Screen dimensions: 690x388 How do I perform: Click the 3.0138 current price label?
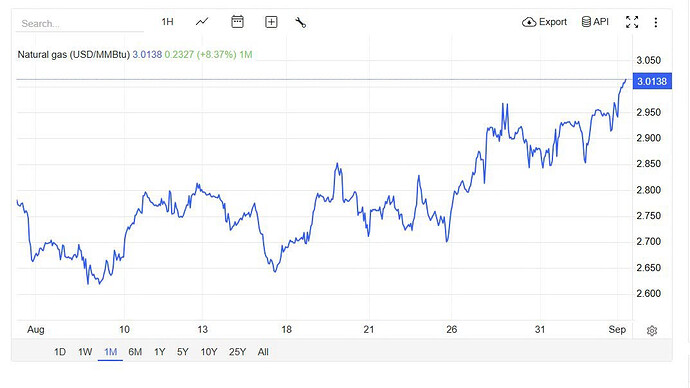point(652,81)
